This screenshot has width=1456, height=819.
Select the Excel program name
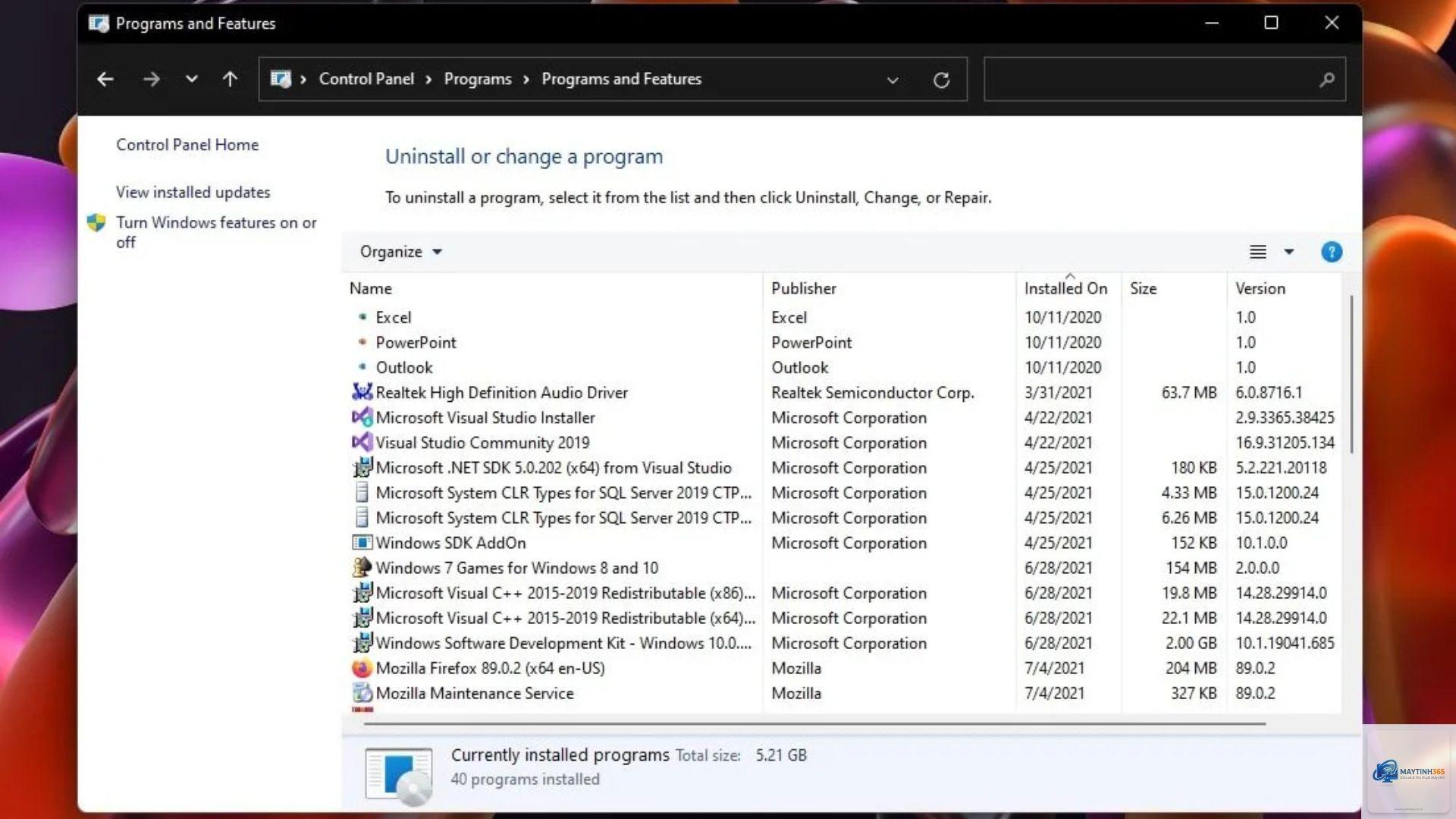[x=394, y=318]
